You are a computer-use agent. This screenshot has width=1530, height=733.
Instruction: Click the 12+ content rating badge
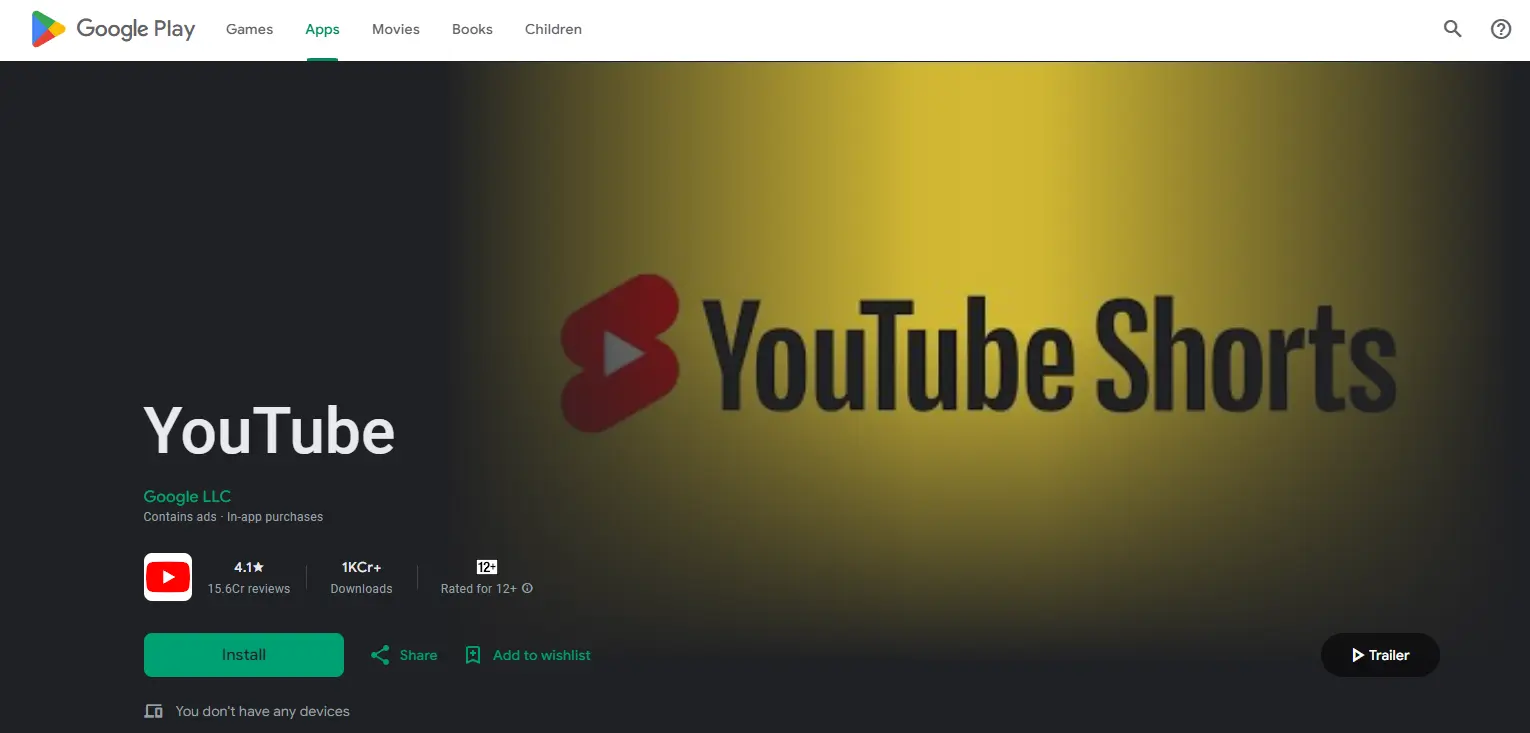click(487, 567)
